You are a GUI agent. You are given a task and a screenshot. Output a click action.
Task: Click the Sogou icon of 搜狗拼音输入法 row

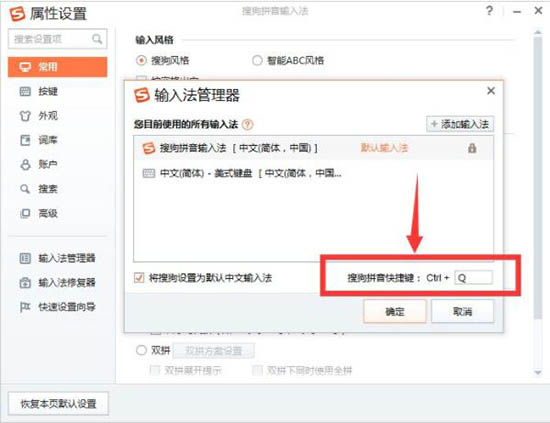[x=149, y=148]
